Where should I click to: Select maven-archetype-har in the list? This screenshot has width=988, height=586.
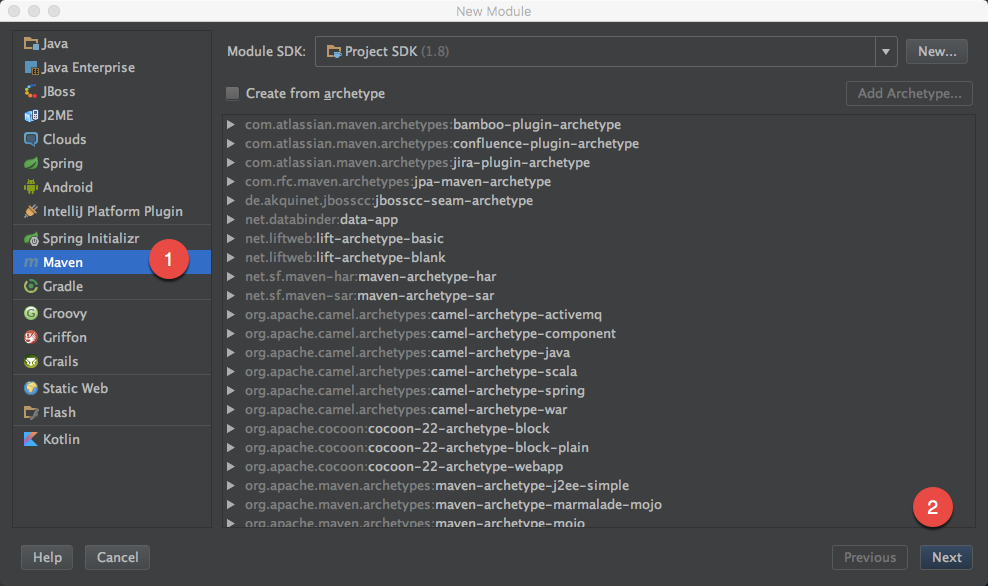[370, 277]
